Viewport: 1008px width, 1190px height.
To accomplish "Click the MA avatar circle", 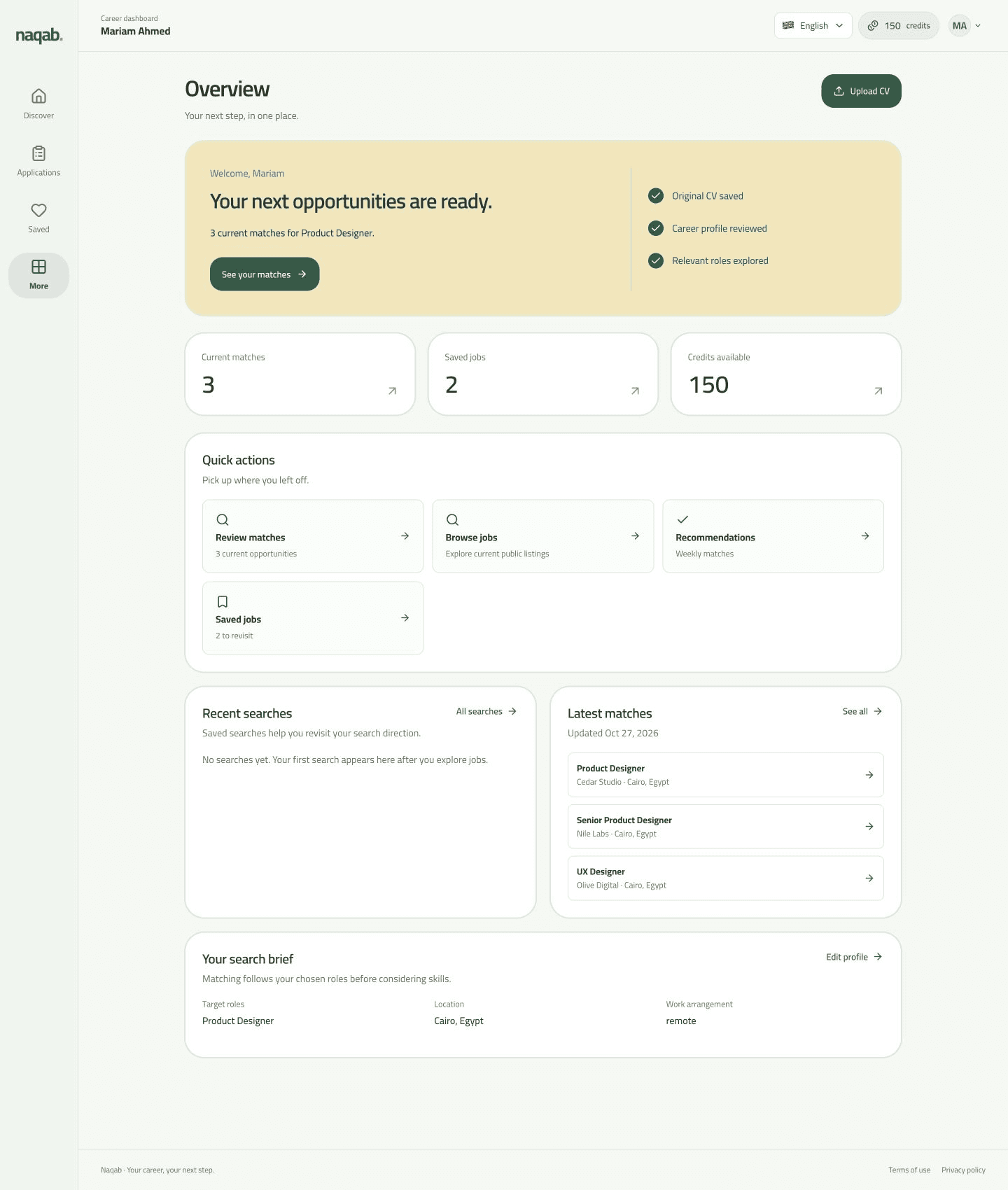I will [x=960, y=26].
